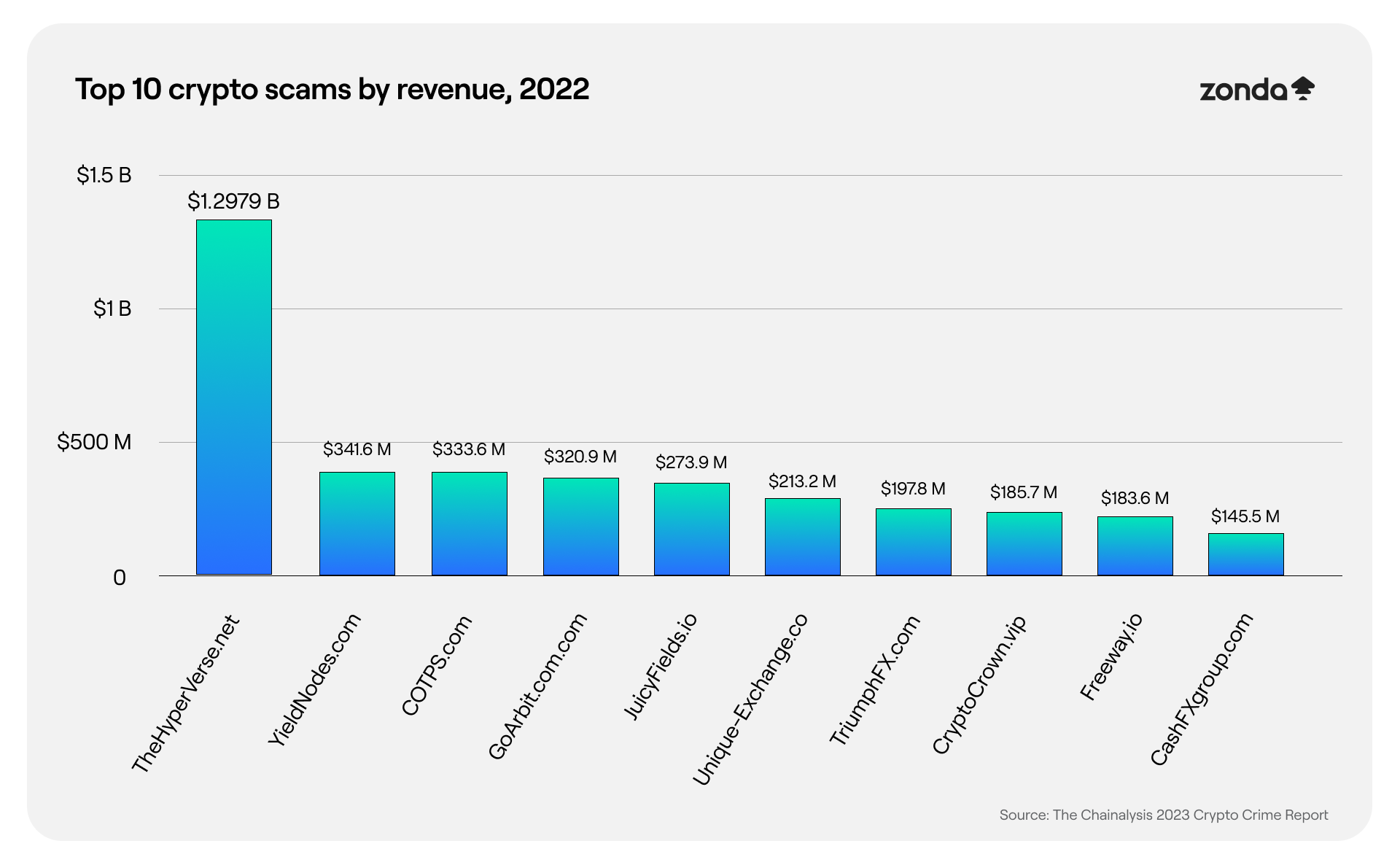Click the Unique-Exchange.co bar
This screenshot has width=1400, height=865.
[x=802, y=537]
